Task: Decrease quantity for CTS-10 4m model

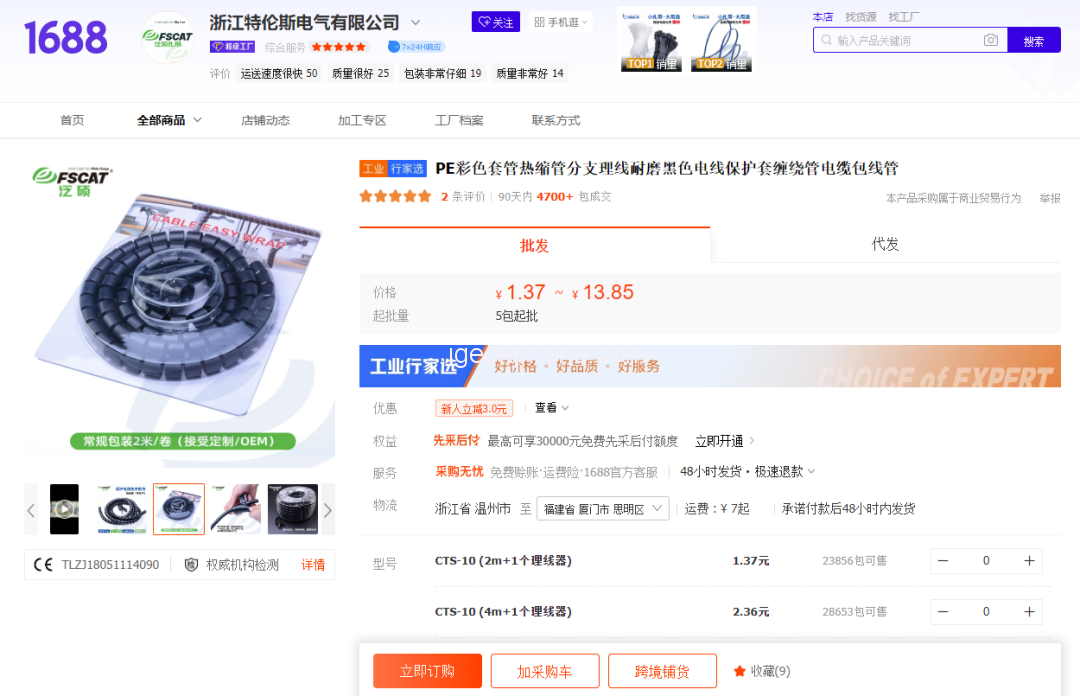Action: pyautogui.click(x=944, y=612)
